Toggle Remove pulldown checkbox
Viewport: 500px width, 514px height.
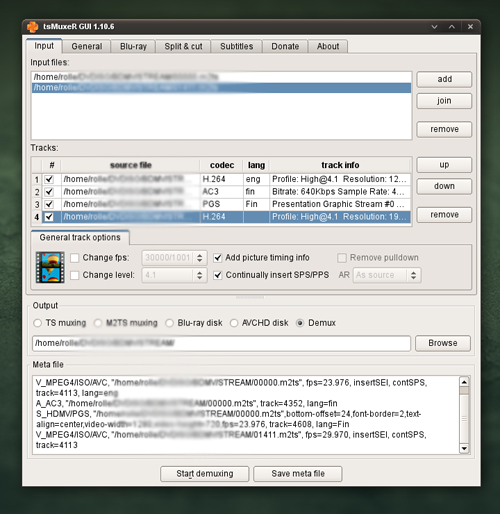click(342, 258)
